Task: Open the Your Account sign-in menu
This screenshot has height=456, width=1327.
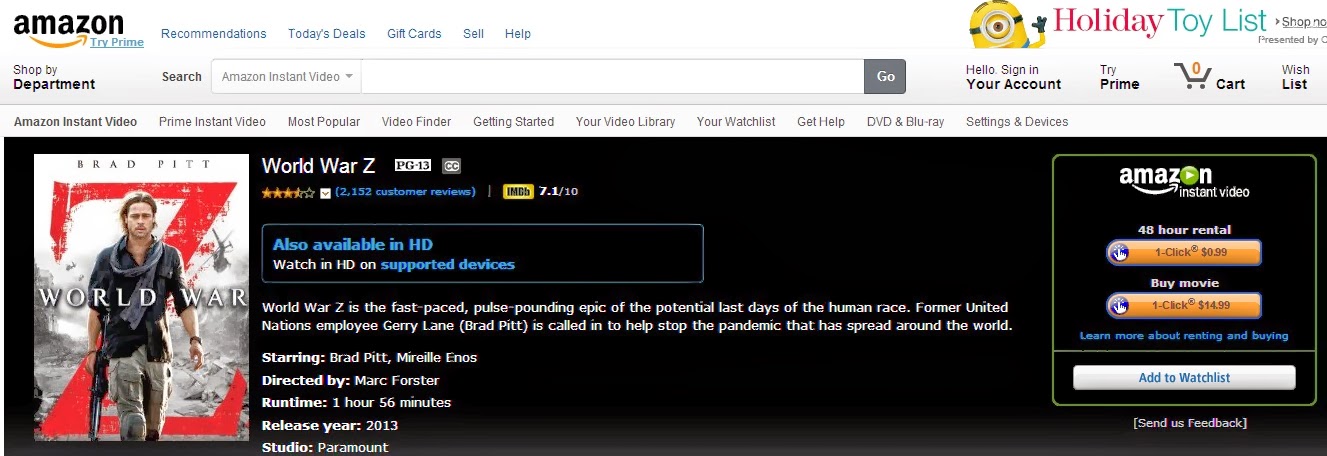Action: (1013, 77)
